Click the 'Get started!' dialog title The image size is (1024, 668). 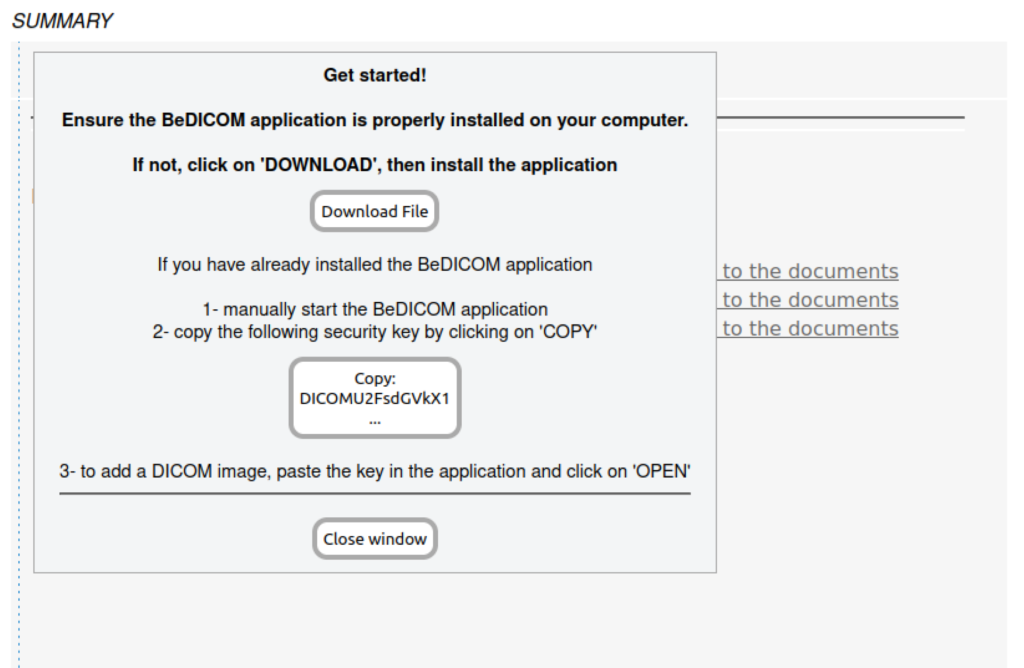(x=375, y=75)
